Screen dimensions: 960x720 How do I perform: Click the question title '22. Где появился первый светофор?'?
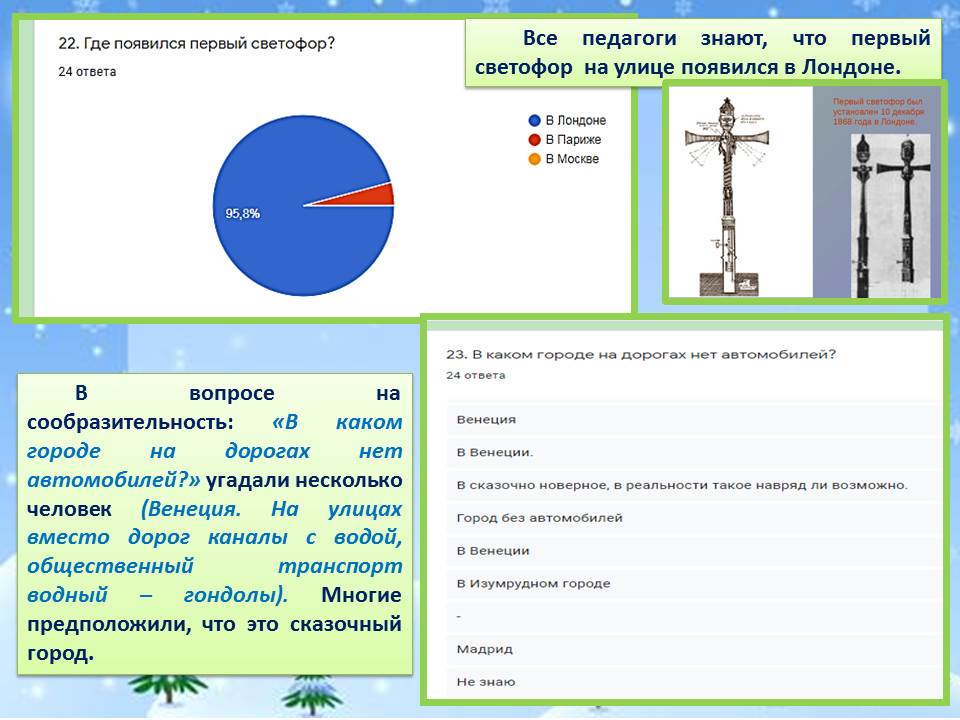coord(197,43)
